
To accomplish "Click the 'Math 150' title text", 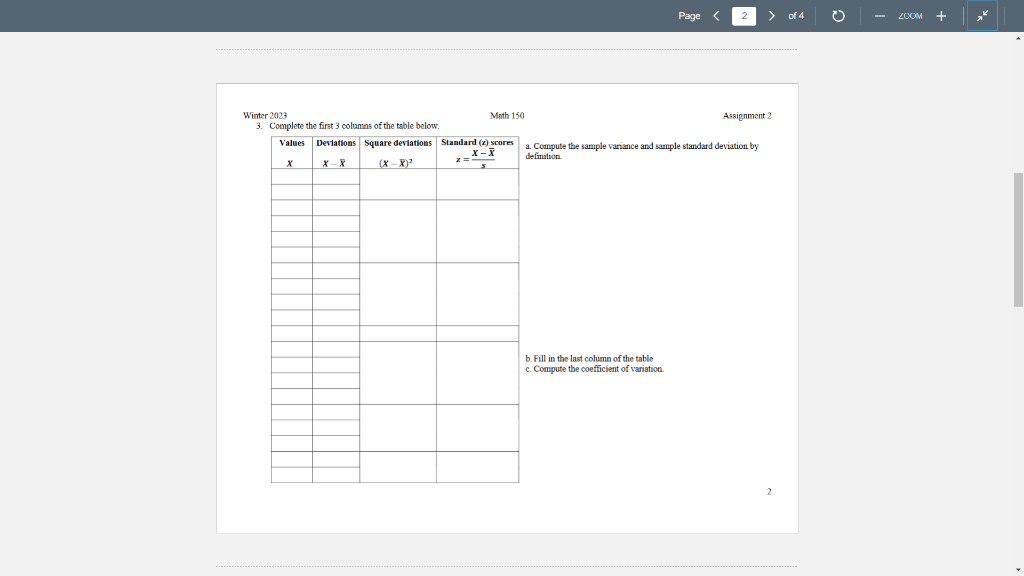I will 506,115.
